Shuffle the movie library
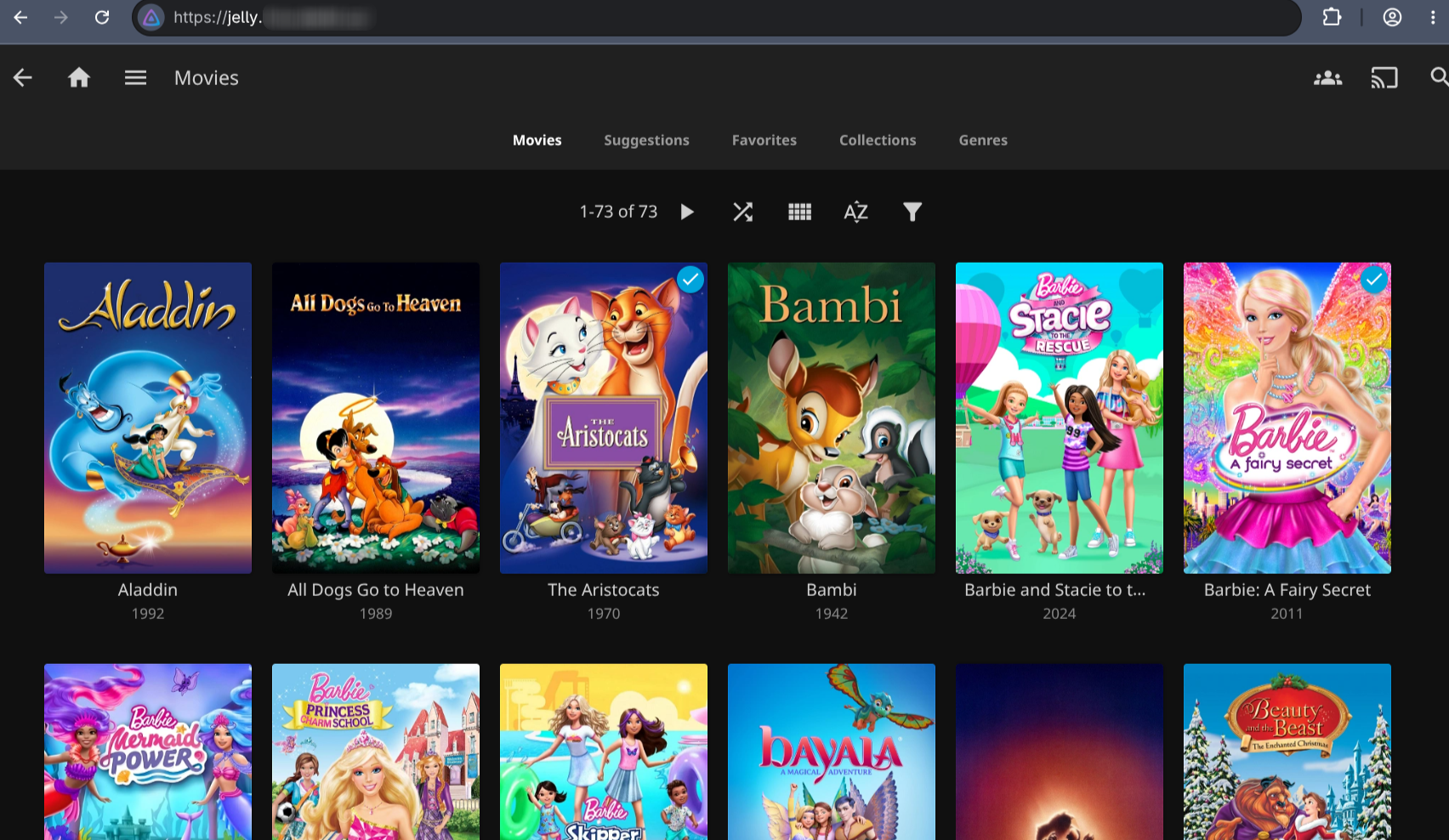1449x840 pixels. tap(743, 212)
